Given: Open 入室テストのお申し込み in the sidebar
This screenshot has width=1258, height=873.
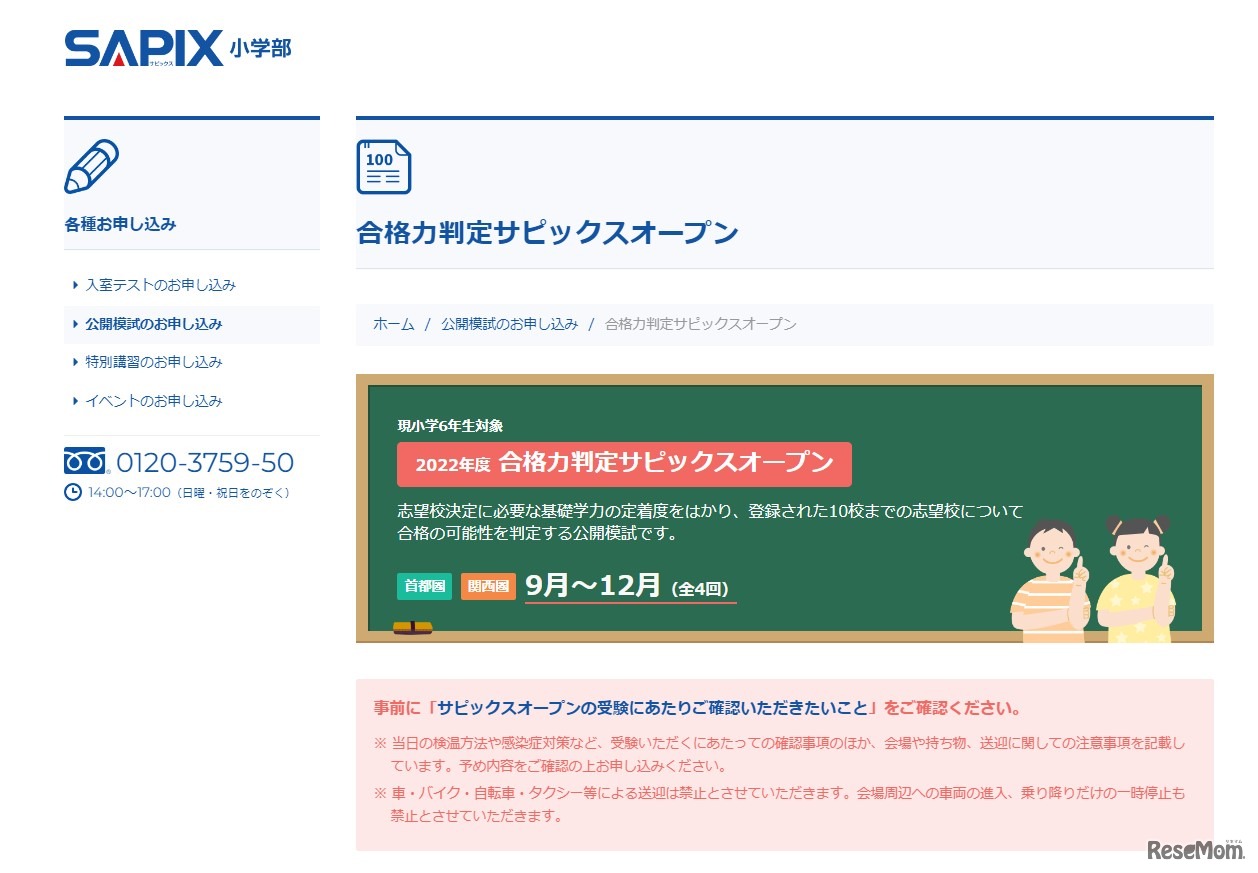Looking at the screenshot, I should pos(160,285).
